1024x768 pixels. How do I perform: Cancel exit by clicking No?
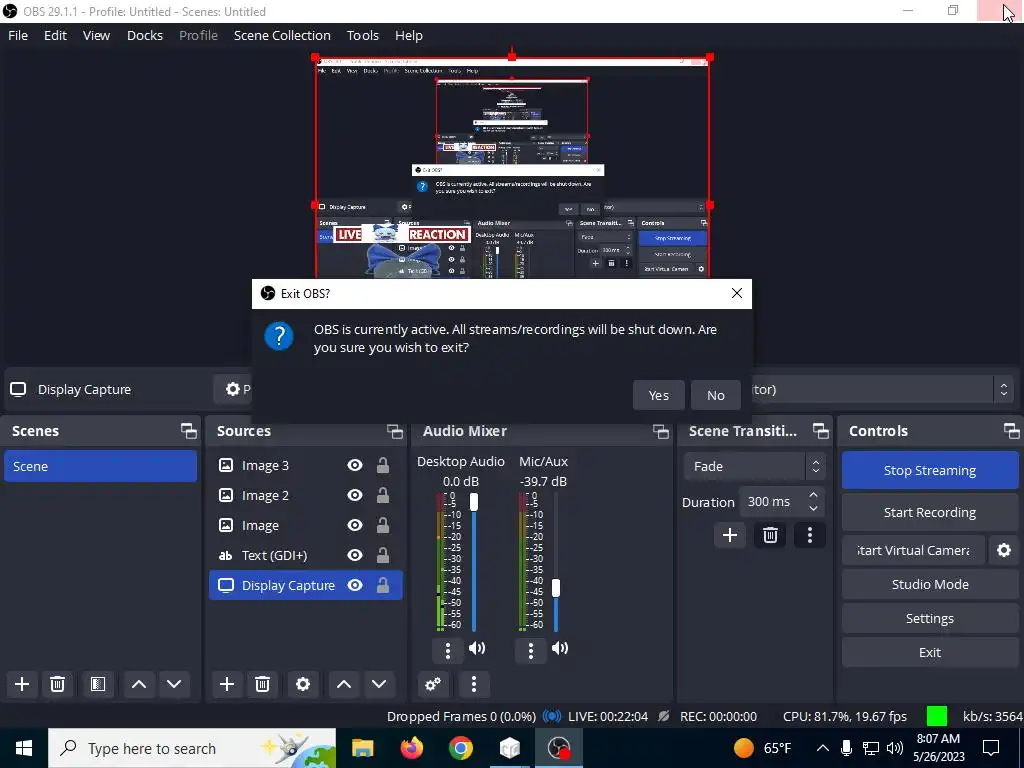[716, 395]
